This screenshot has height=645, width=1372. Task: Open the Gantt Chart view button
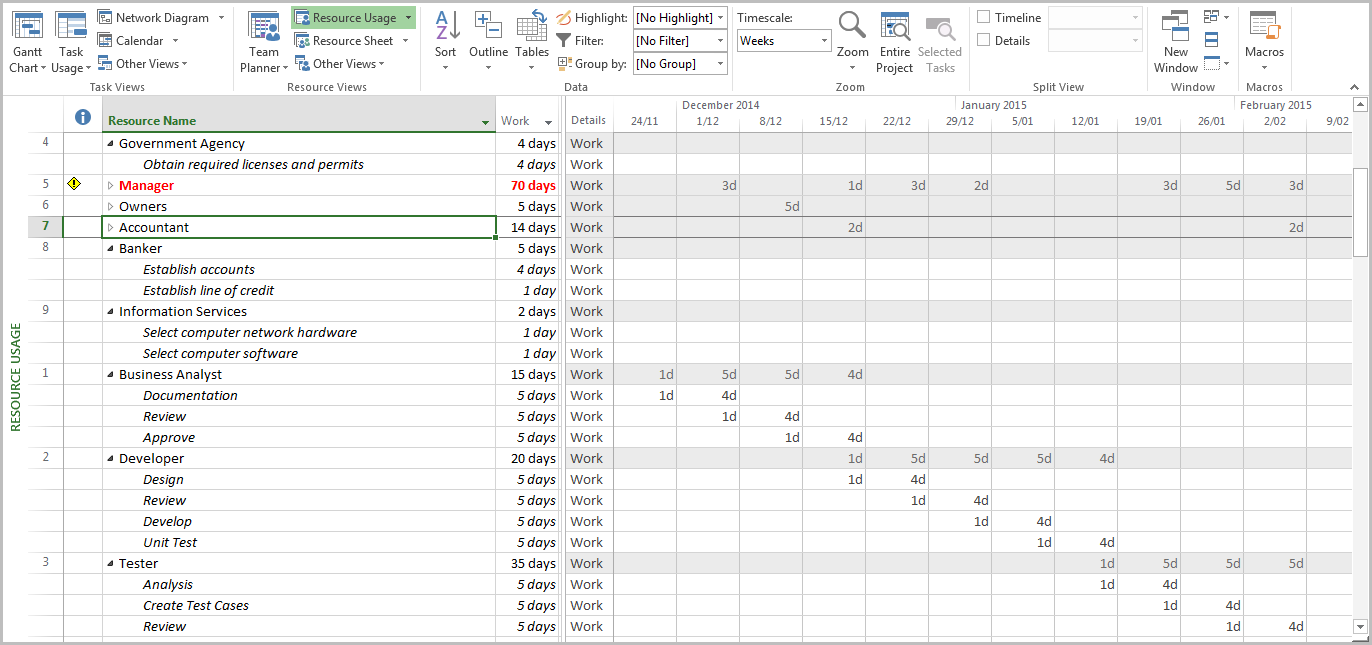coord(26,42)
